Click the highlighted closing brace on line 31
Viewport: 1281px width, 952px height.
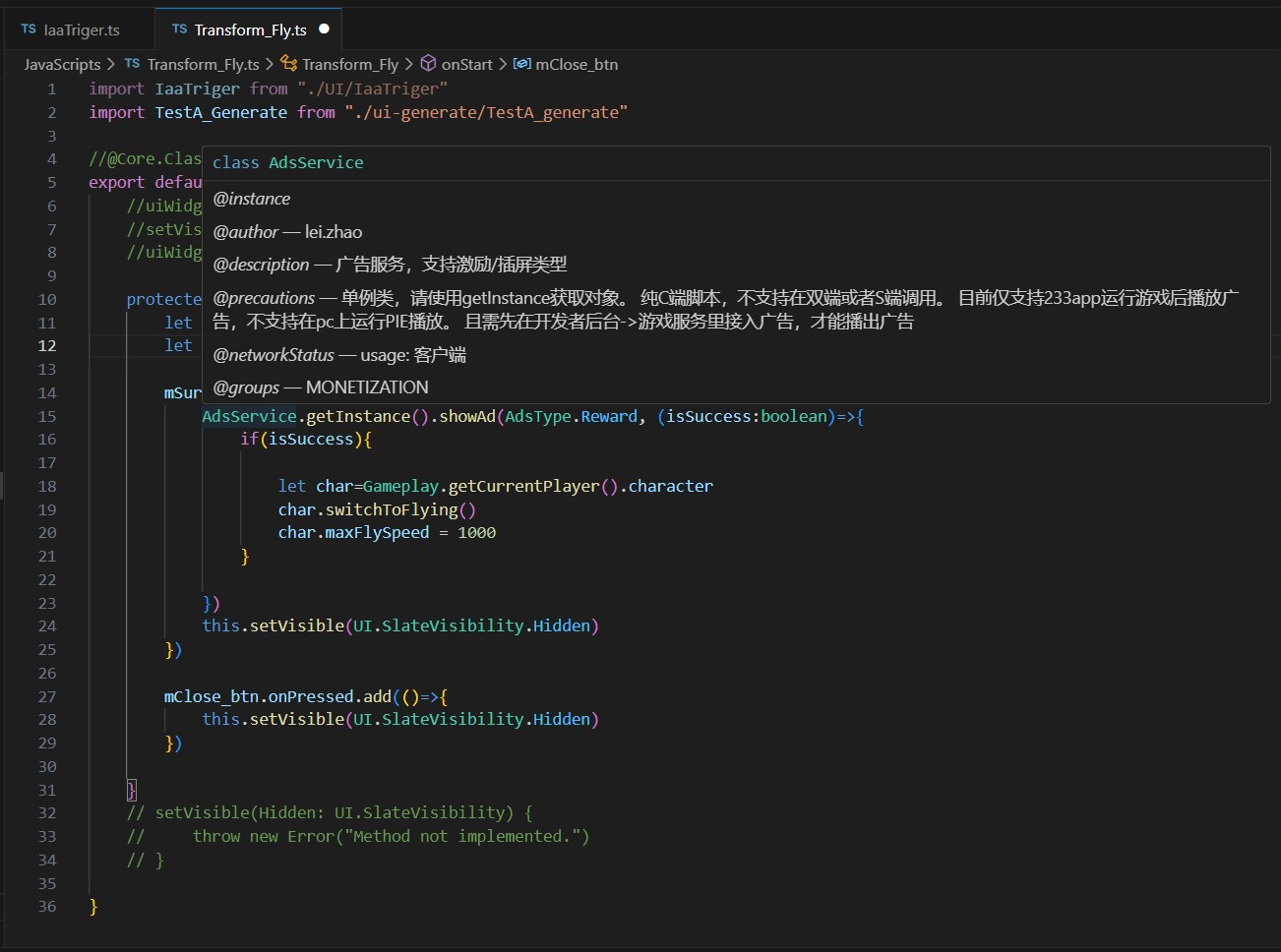tap(132, 790)
